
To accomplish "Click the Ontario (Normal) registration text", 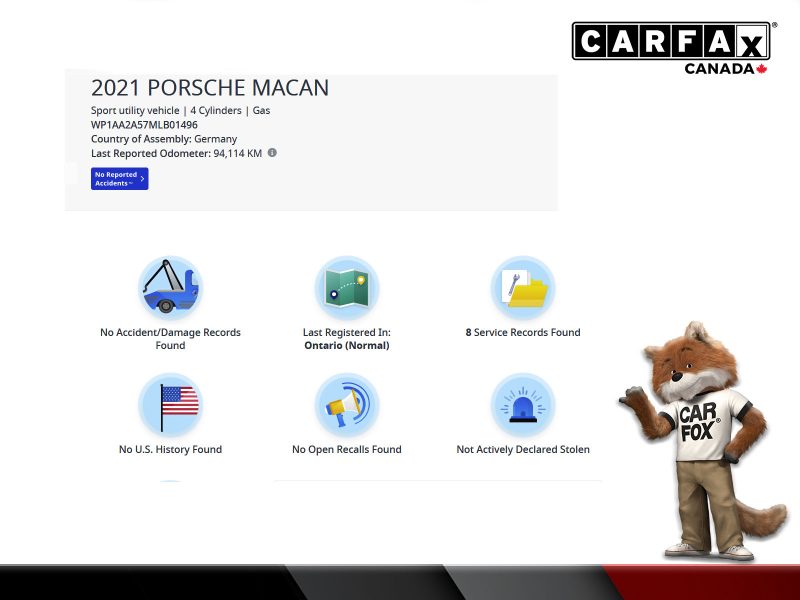I will click(346, 346).
